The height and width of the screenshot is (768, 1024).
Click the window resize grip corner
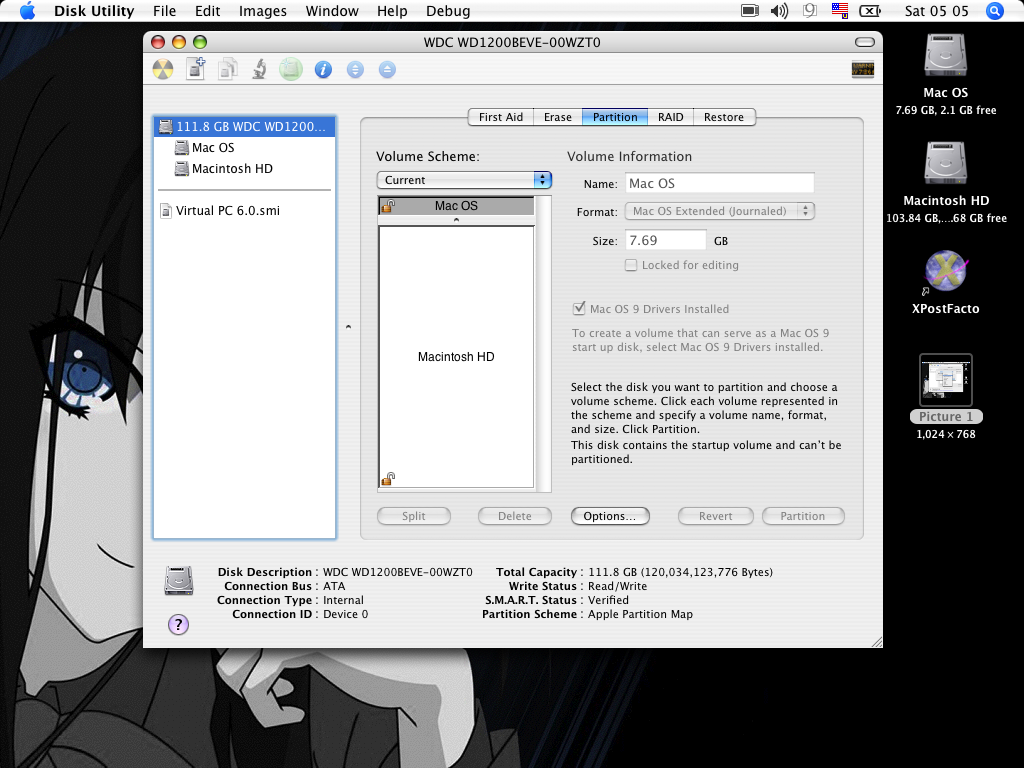tap(876, 642)
